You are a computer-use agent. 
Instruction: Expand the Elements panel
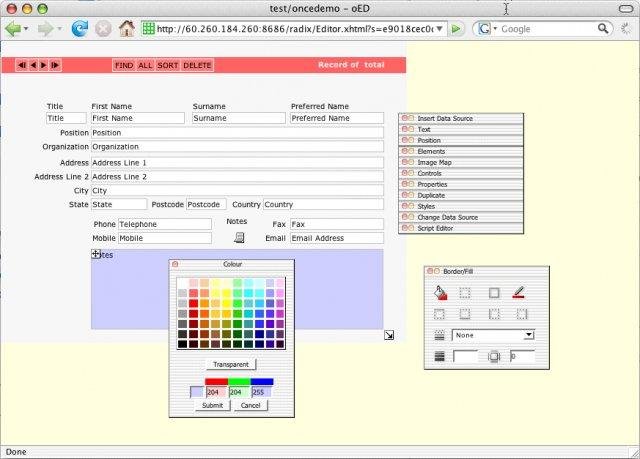[x=461, y=151]
